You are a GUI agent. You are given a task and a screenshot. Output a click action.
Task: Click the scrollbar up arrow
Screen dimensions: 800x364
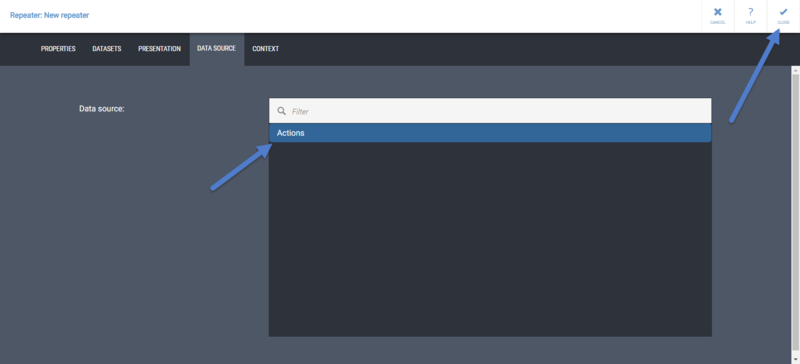(x=795, y=70)
